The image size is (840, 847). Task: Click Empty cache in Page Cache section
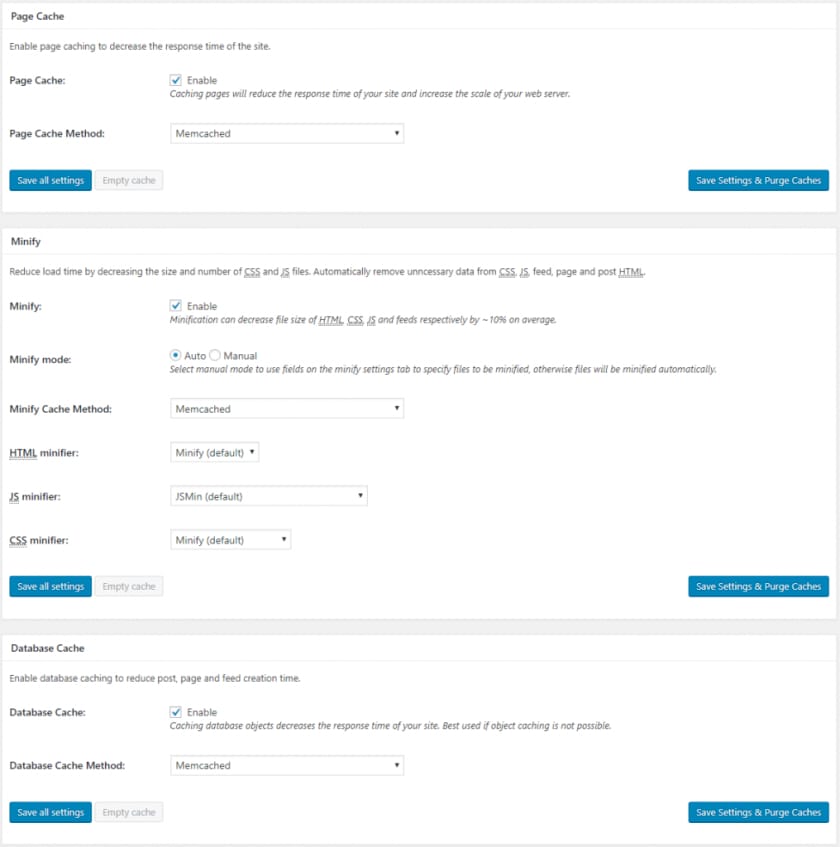tap(129, 181)
